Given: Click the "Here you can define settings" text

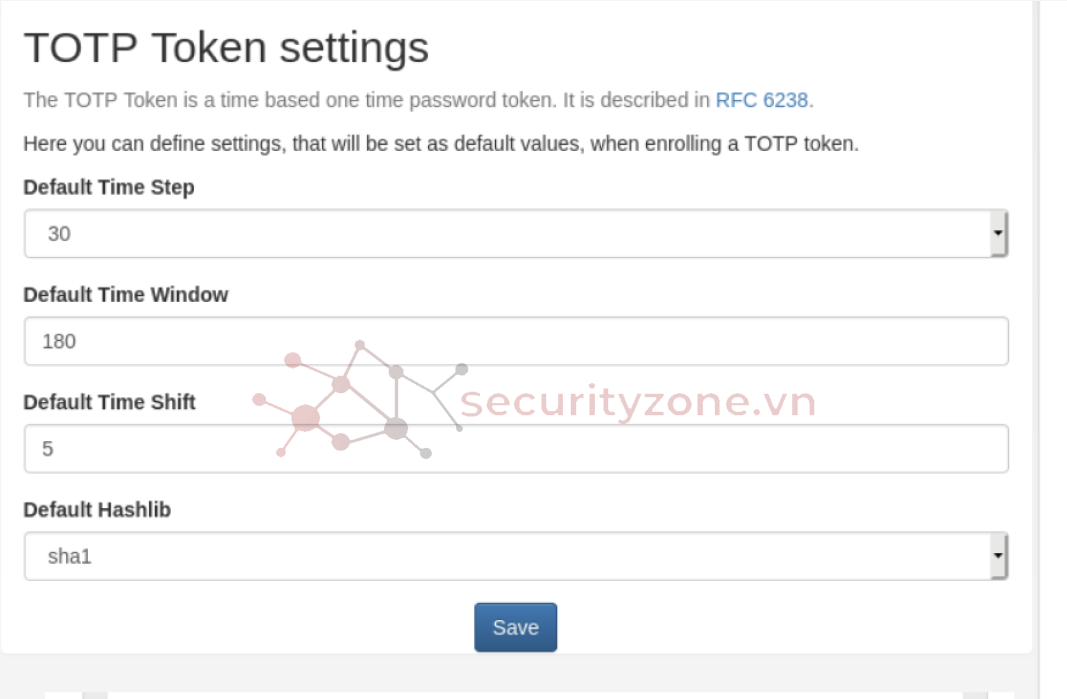Looking at the screenshot, I should point(440,144).
